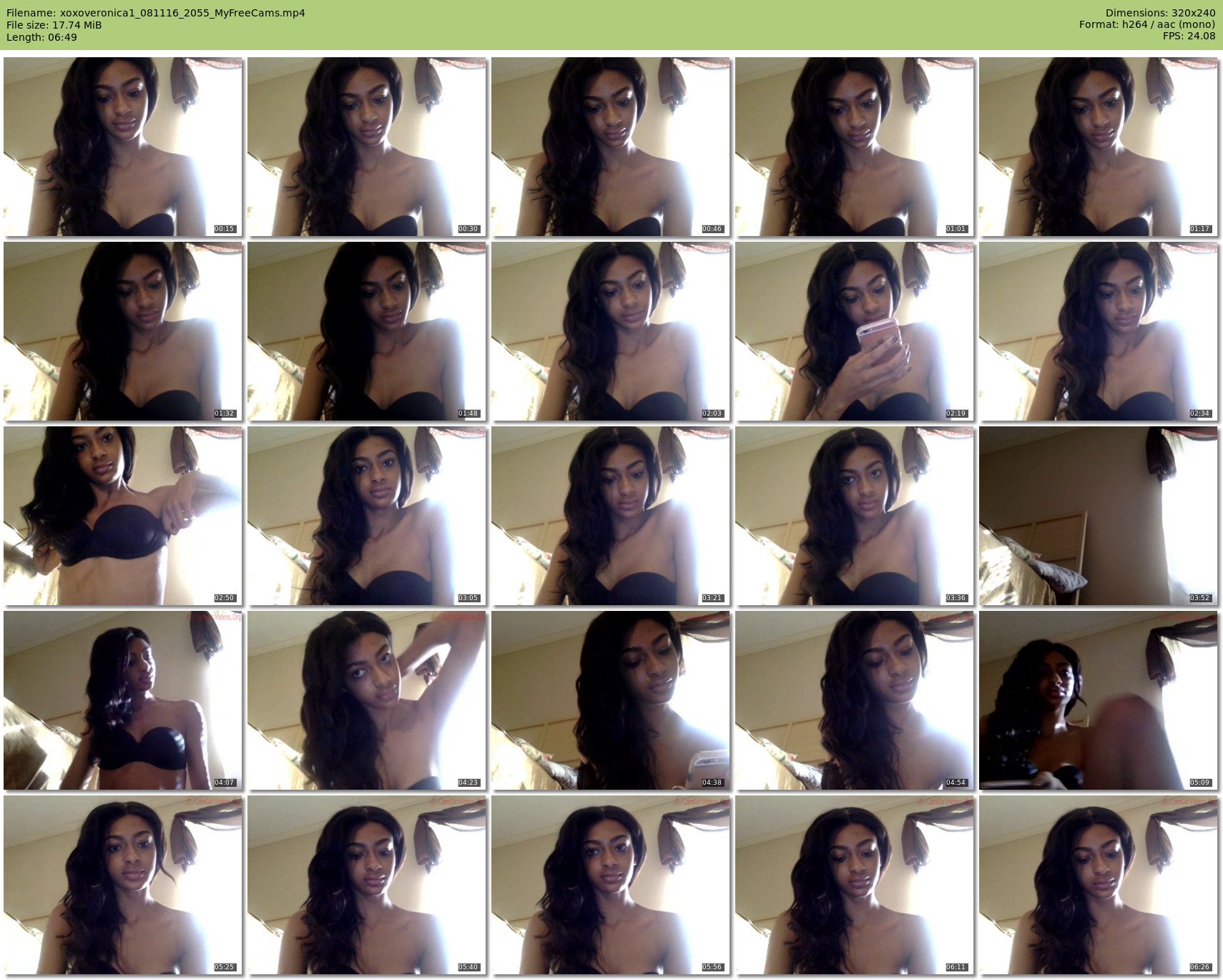Click the thumbnail timestamped 04:07
This screenshot has height=980, width=1223.
click(x=123, y=700)
